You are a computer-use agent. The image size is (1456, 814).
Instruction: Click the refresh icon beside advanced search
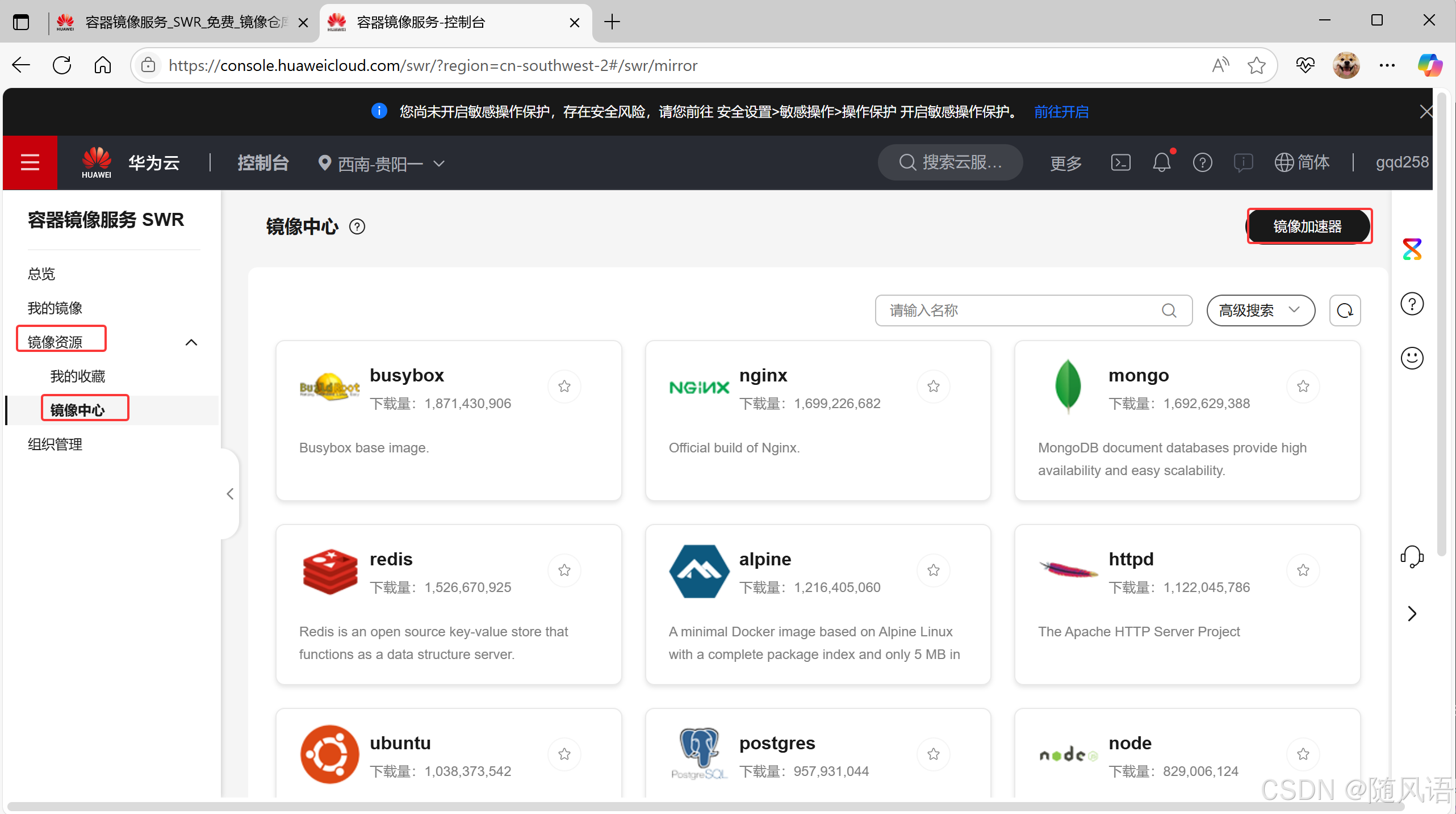coord(1345,311)
